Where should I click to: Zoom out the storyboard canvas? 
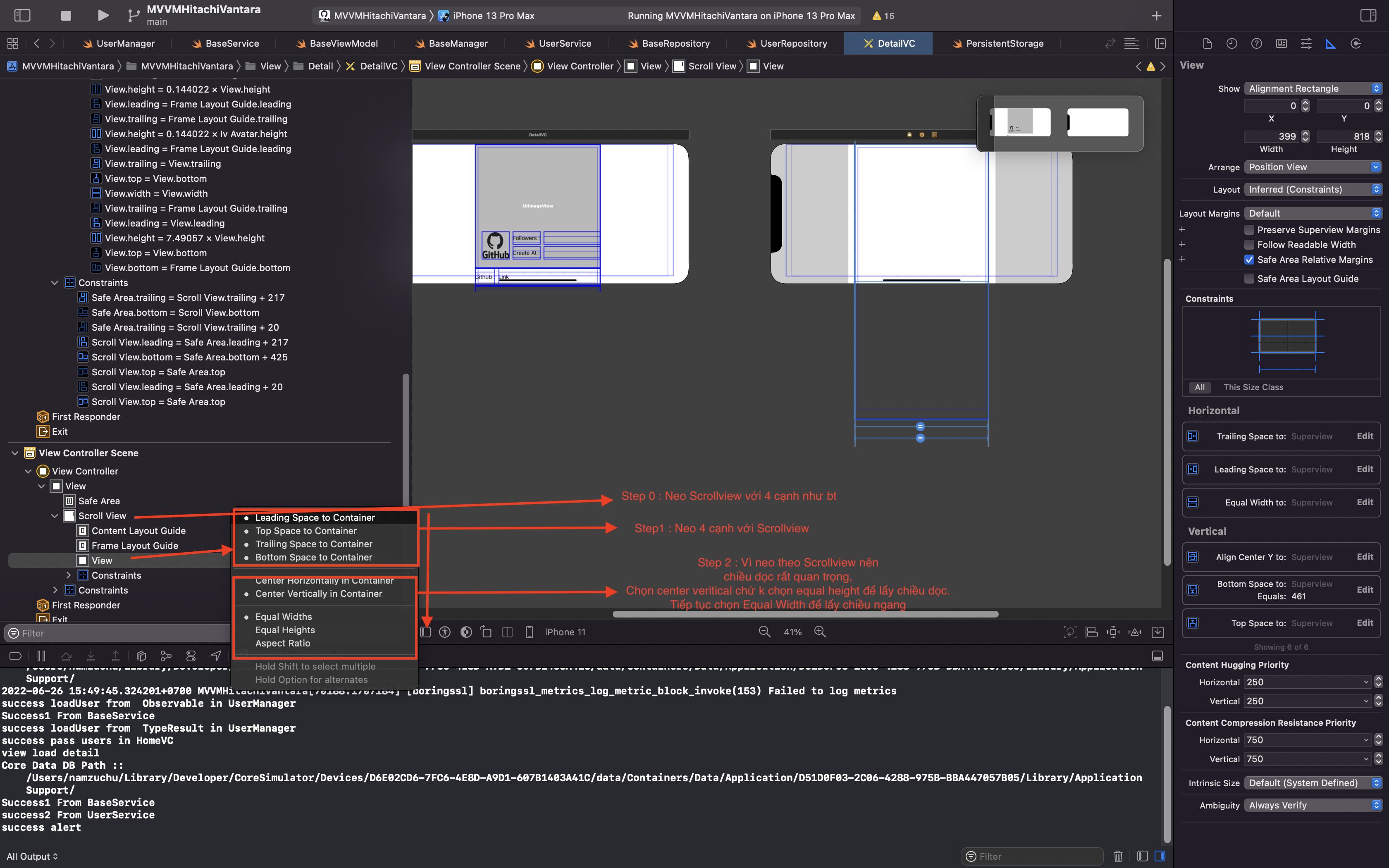coord(764,632)
